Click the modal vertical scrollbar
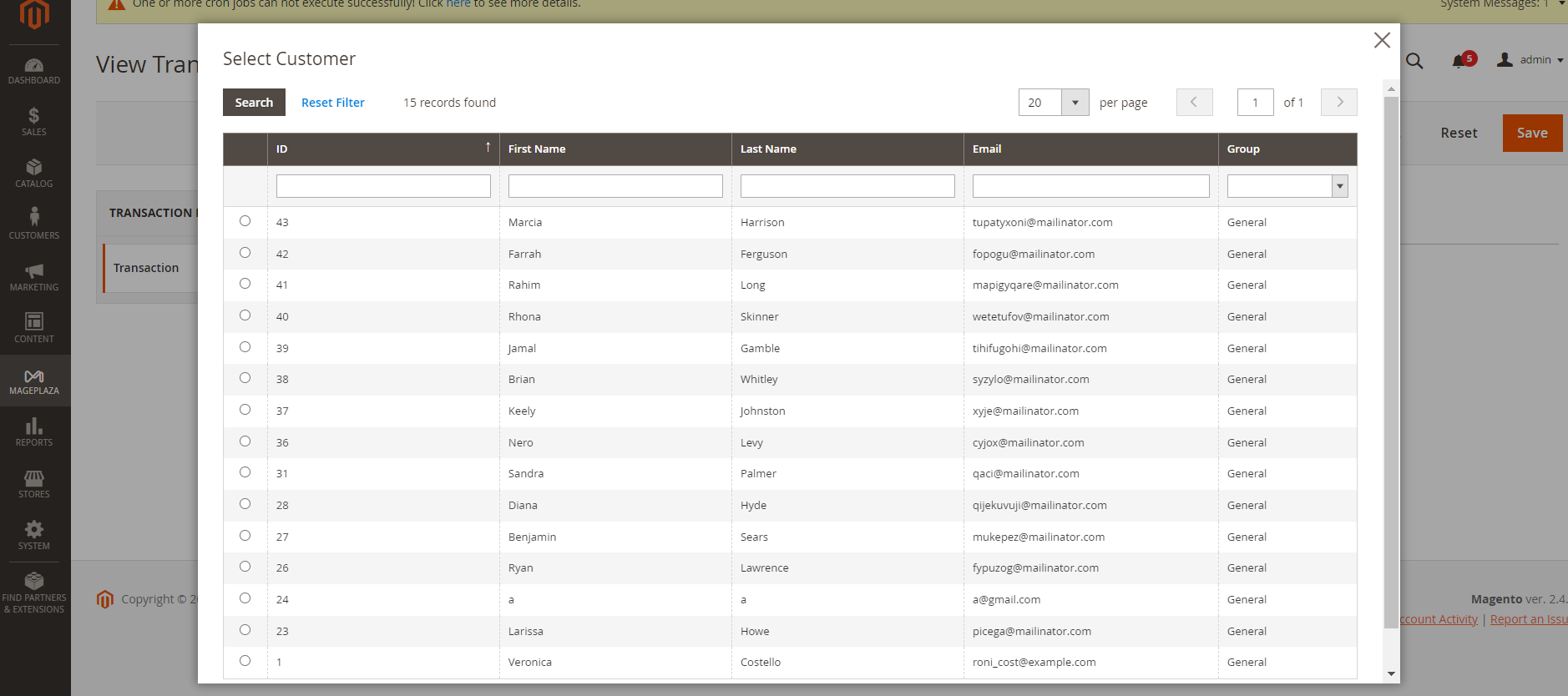Image resolution: width=1568 pixels, height=696 pixels. pos(1391,359)
